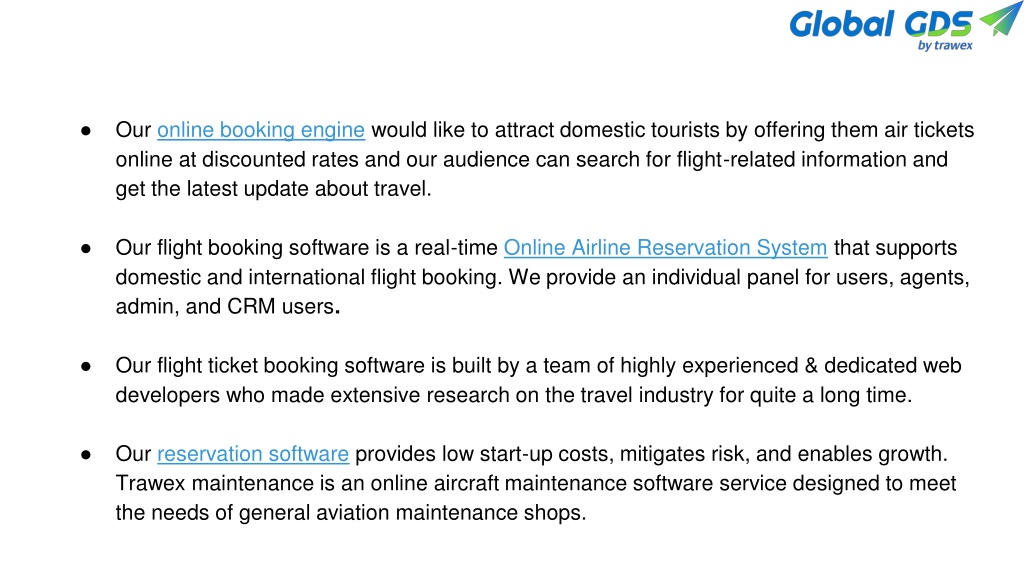The width and height of the screenshot is (1024, 576).
Task: Click the line "get the latest update about travel"
Action: [x=272, y=189]
